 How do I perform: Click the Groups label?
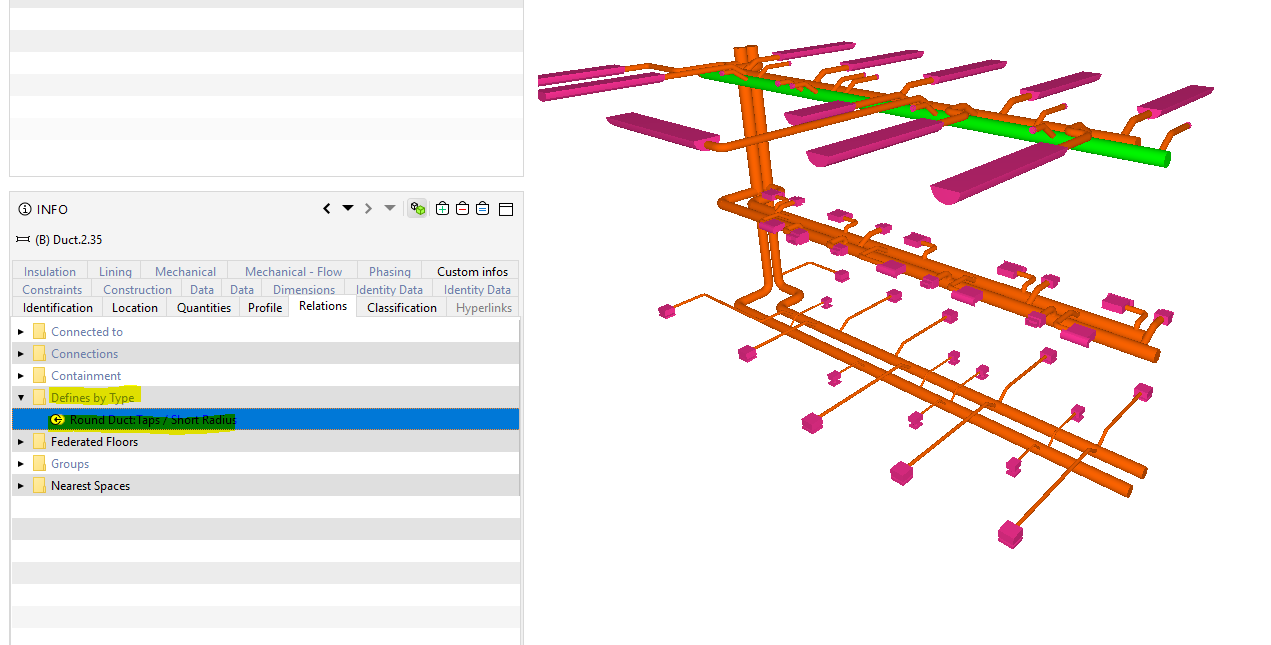click(70, 464)
